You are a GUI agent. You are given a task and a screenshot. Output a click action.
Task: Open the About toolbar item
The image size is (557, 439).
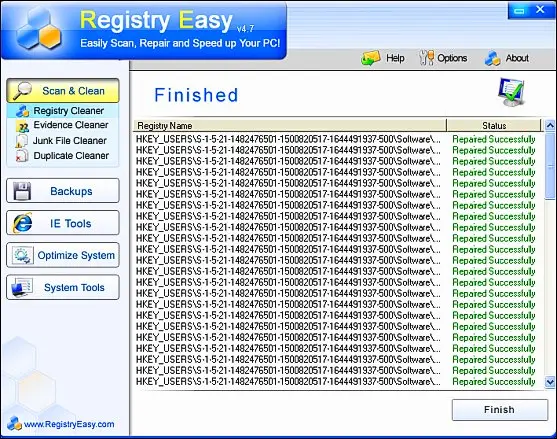[507, 58]
